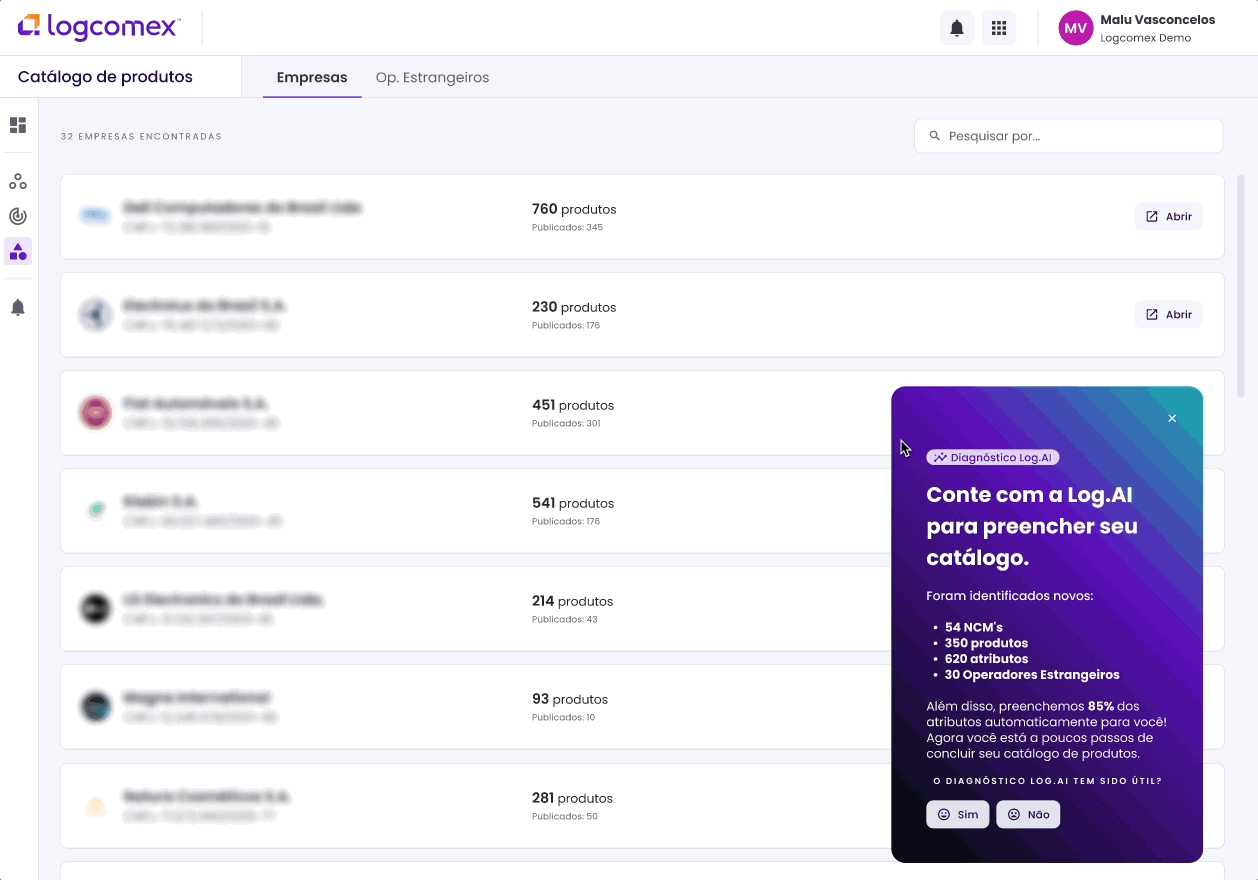1258x880 pixels.
Task: Open the radar icon in sidebar
Action: [18, 216]
